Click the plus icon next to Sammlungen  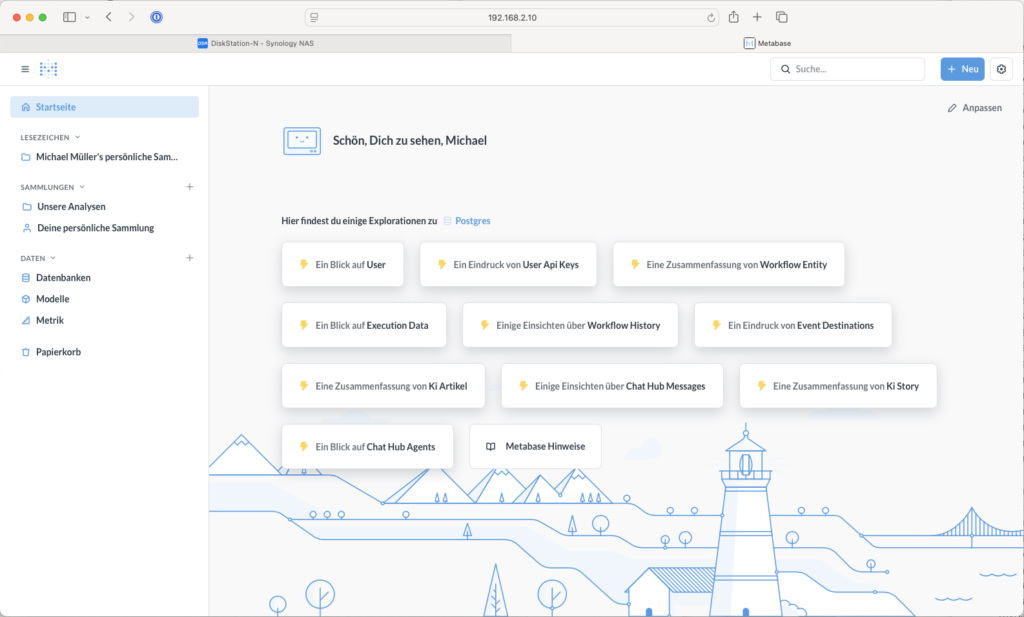click(190, 187)
